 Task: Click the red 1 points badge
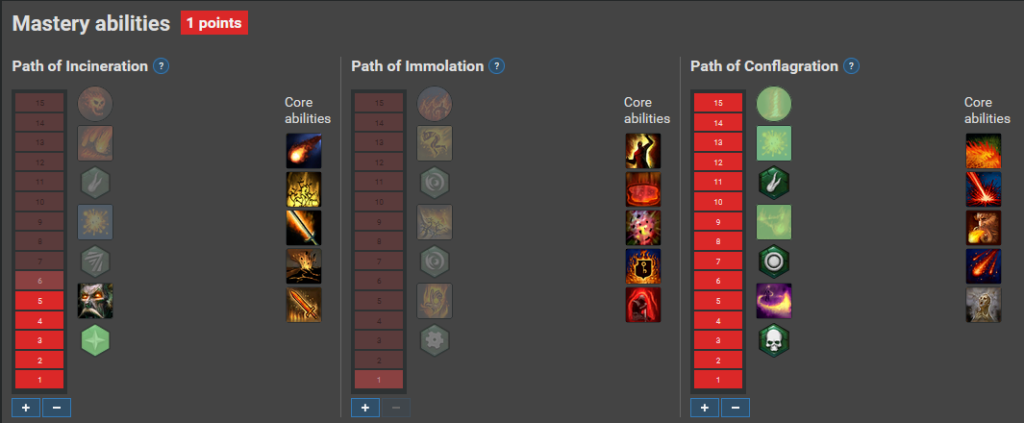pyautogui.click(x=214, y=24)
